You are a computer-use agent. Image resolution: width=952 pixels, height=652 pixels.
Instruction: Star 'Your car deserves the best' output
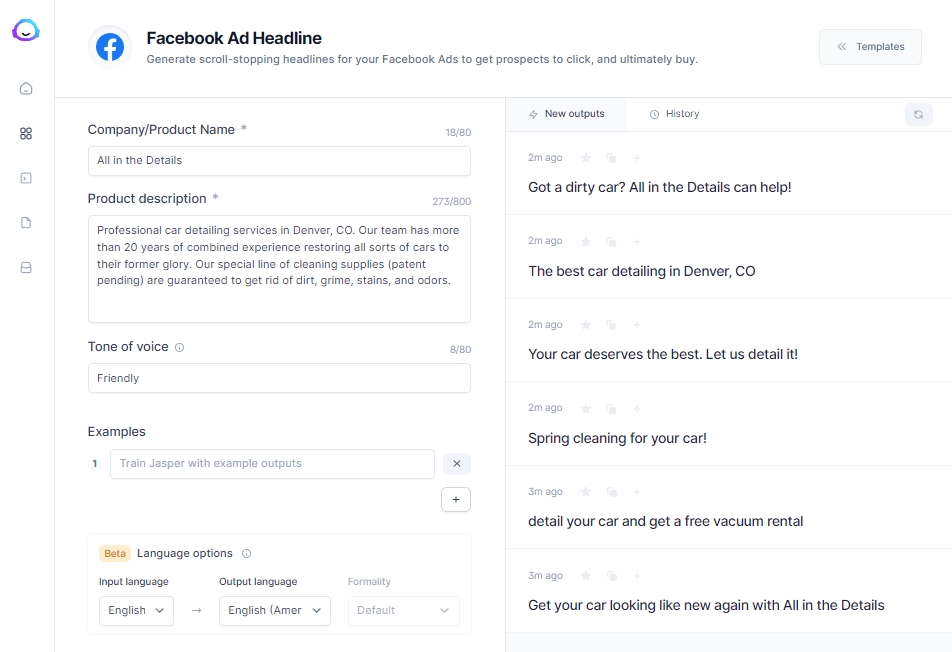click(x=586, y=325)
